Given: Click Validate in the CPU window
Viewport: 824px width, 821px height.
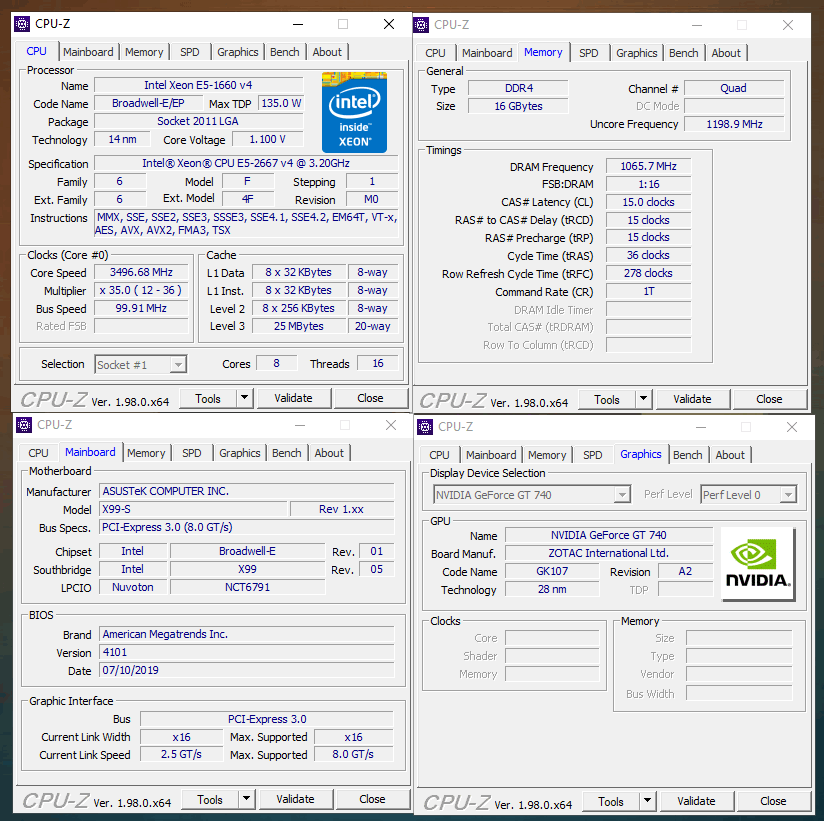Looking at the screenshot, I should pos(293,398).
